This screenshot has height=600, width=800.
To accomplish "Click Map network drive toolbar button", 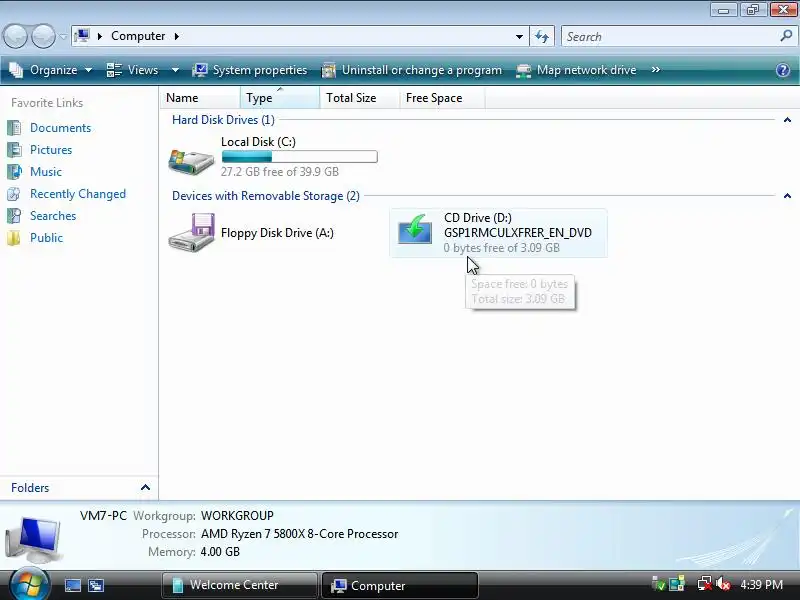I will coord(576,70).
